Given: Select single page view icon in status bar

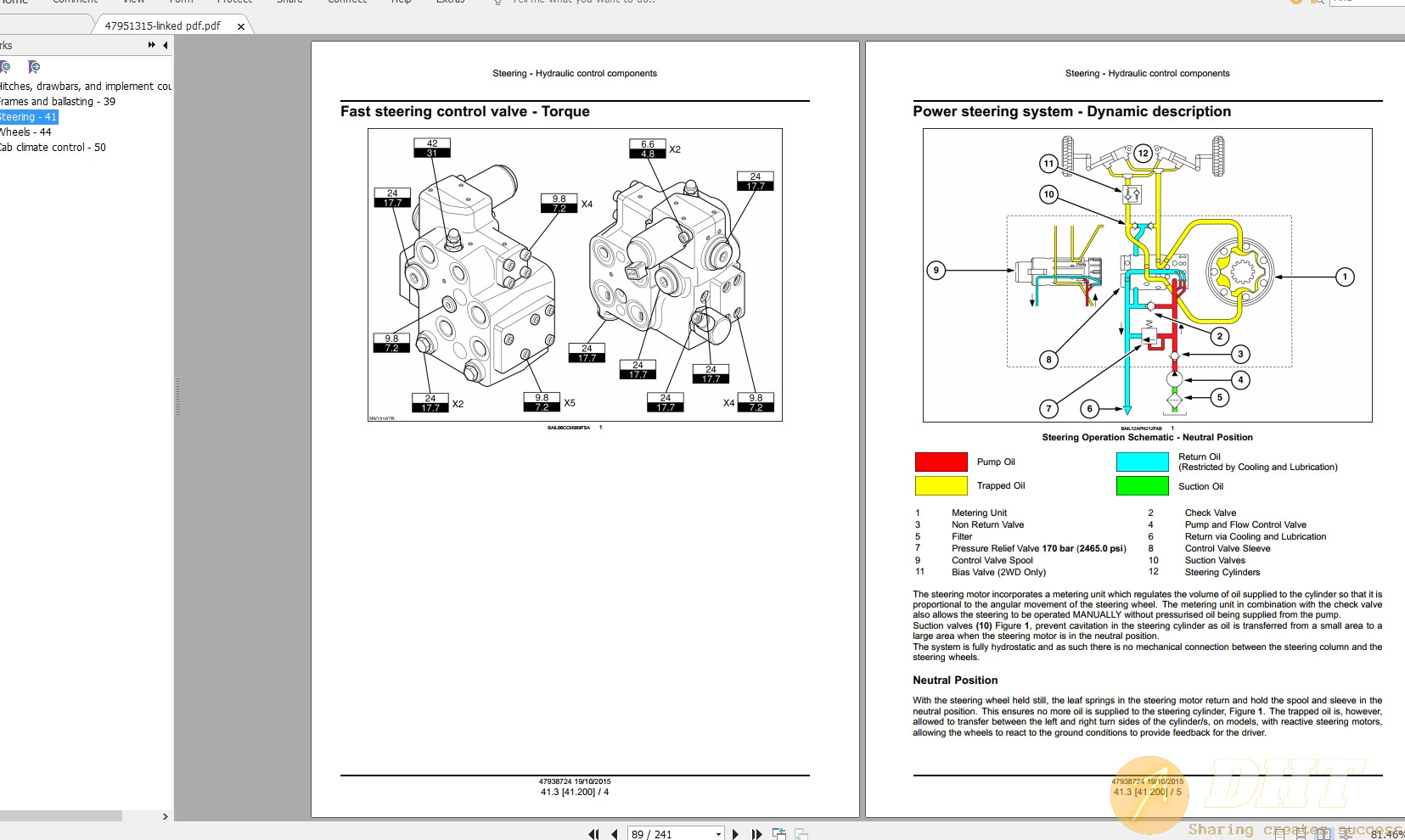Looking at the screenshot, I should click(1279, 833).
